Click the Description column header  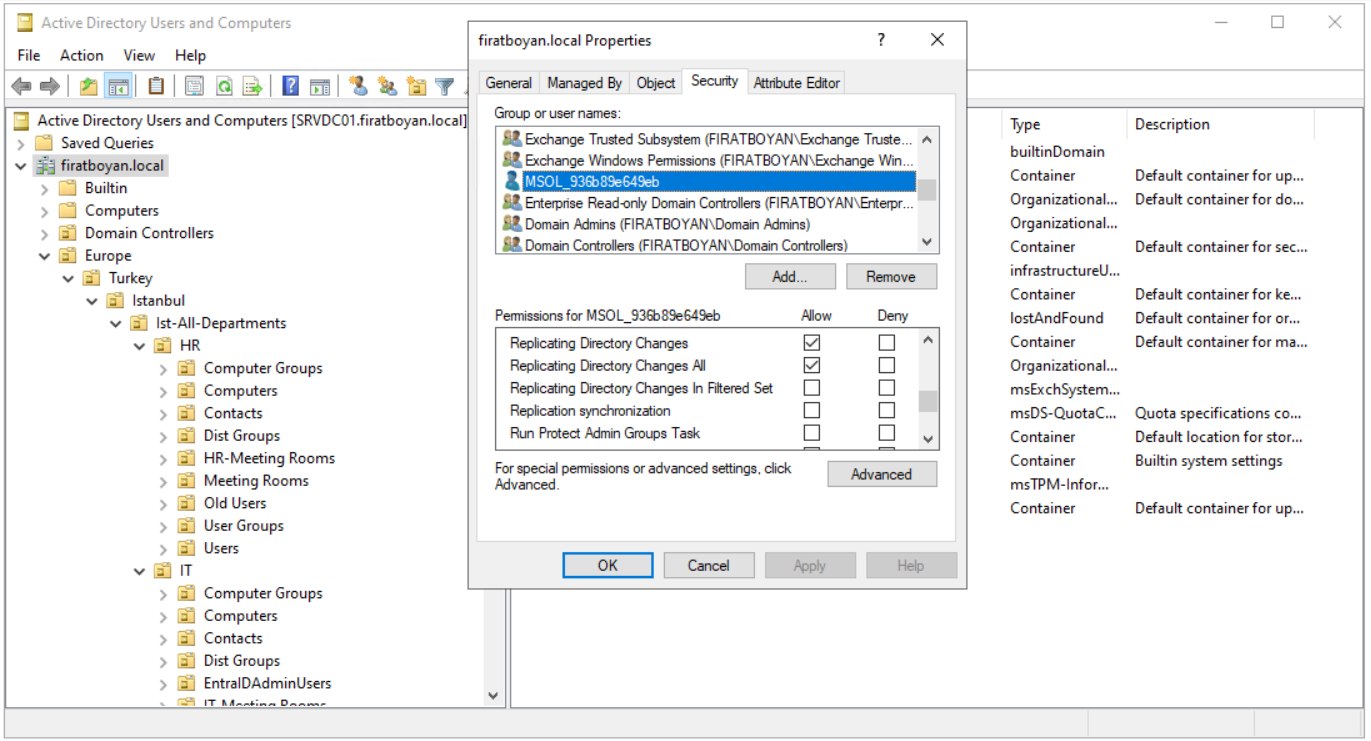point(1220,124)
